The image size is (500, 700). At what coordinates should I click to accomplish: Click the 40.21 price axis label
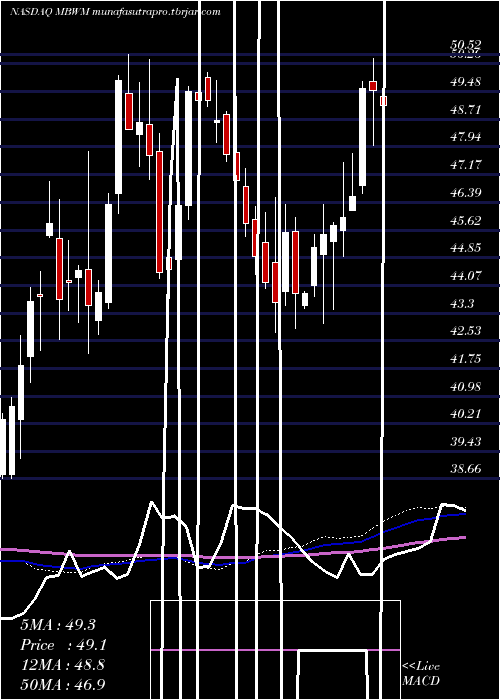(x=466, y=414)
